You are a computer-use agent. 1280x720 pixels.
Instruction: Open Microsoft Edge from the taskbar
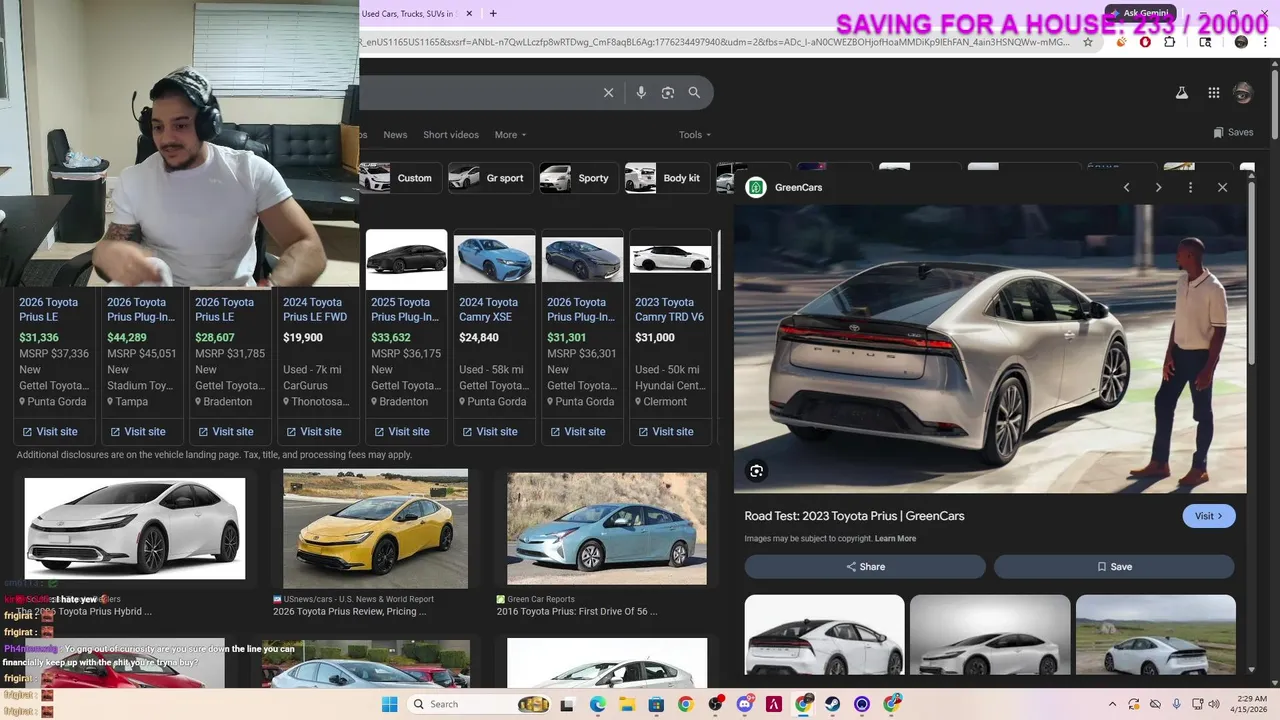(x=598, y=704)
